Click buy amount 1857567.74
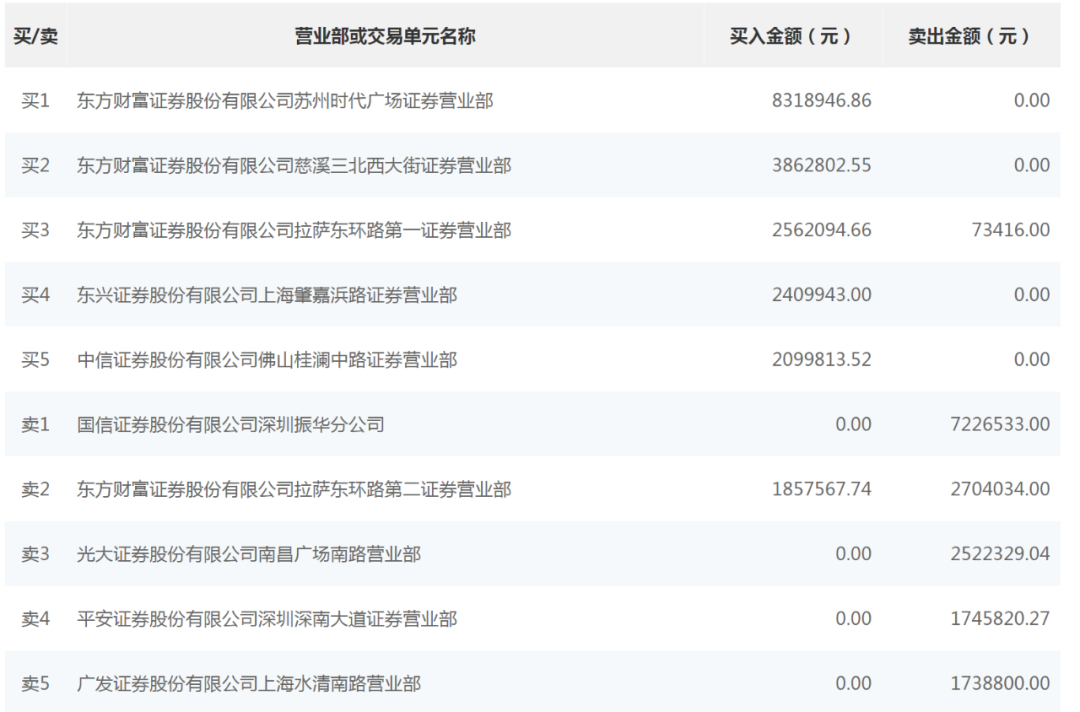The image size is (1080, 712). point(822,489)
